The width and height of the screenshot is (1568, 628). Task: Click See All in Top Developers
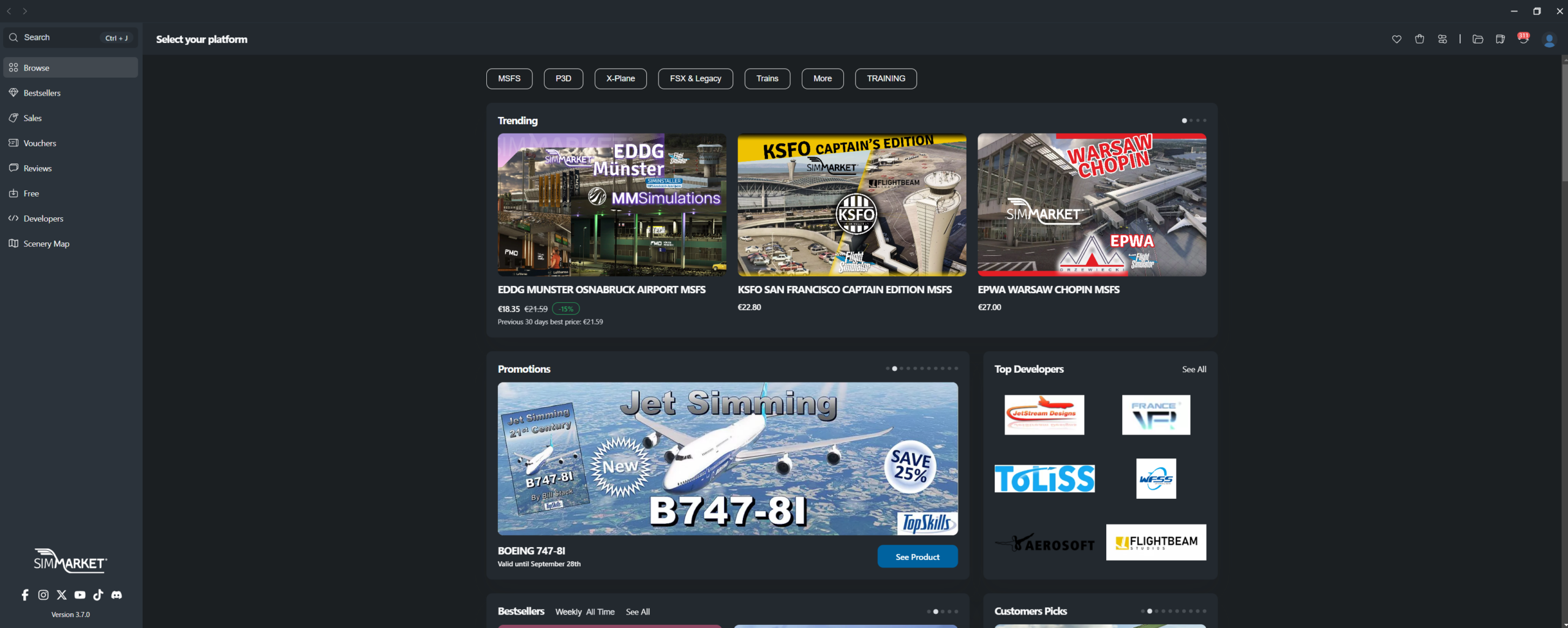pos(1194,369)
